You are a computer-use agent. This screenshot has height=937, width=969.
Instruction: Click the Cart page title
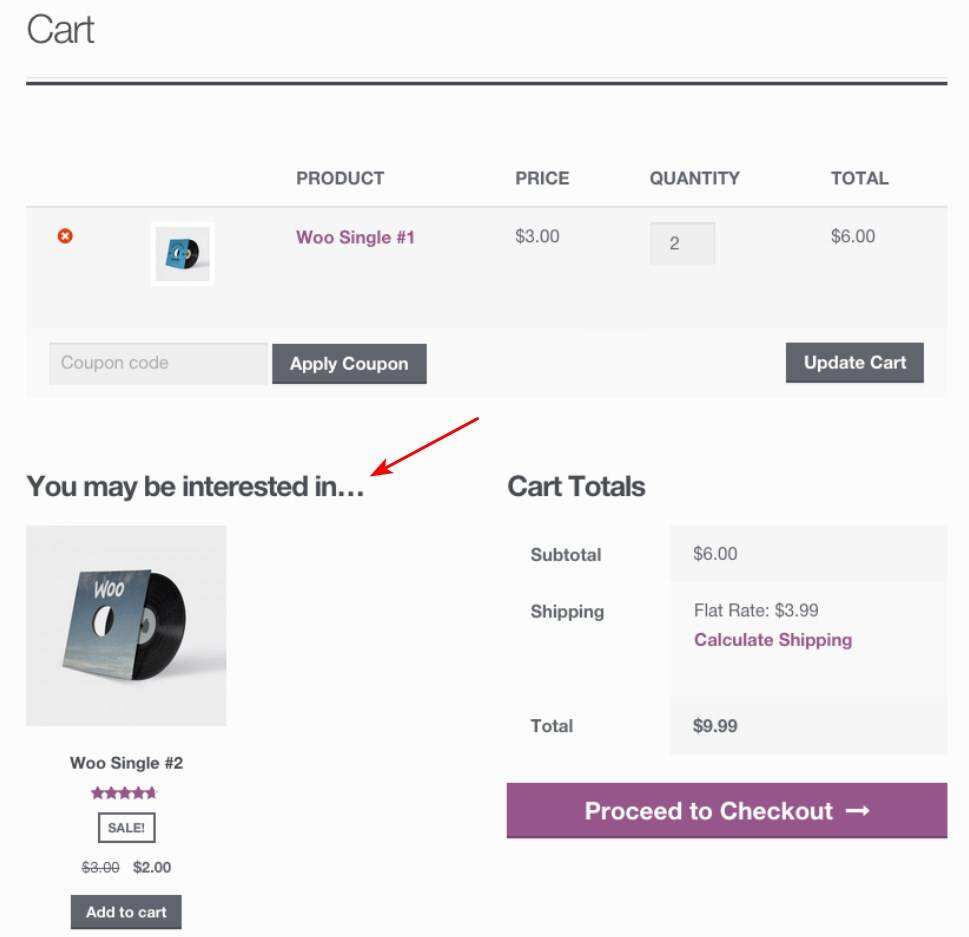click(x=60, y=30)
